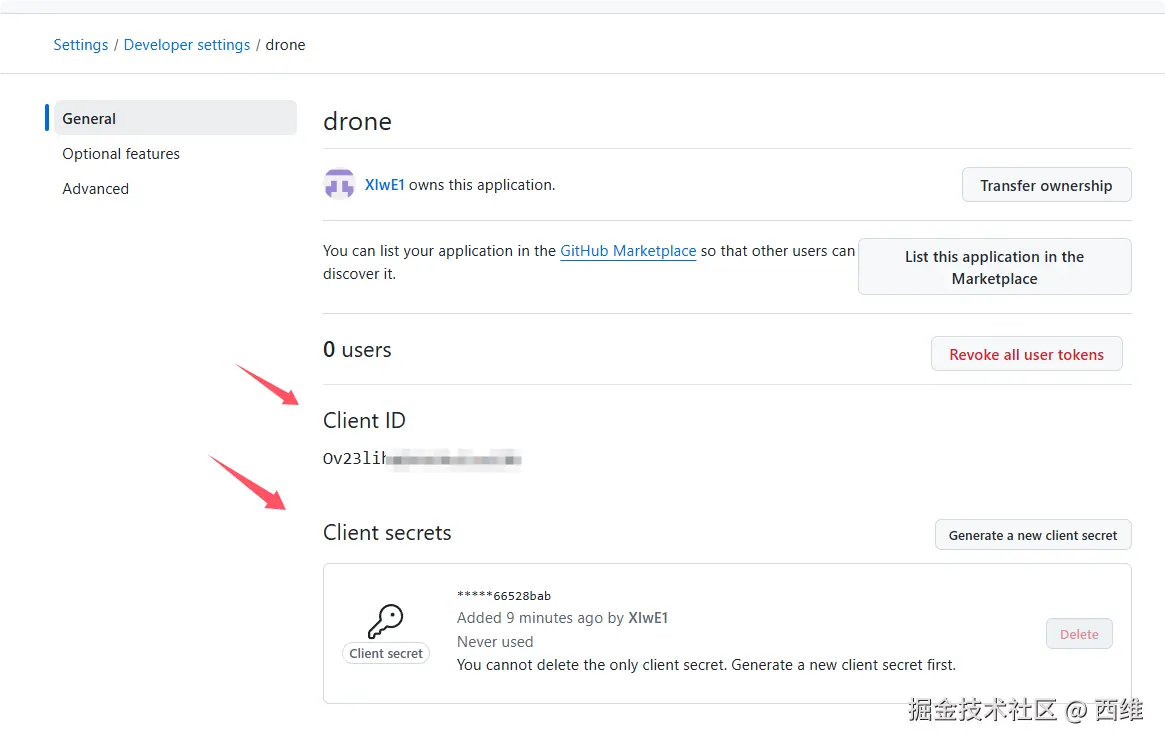
Task: Click Transfer ownership button
Action: (1046, 185)
